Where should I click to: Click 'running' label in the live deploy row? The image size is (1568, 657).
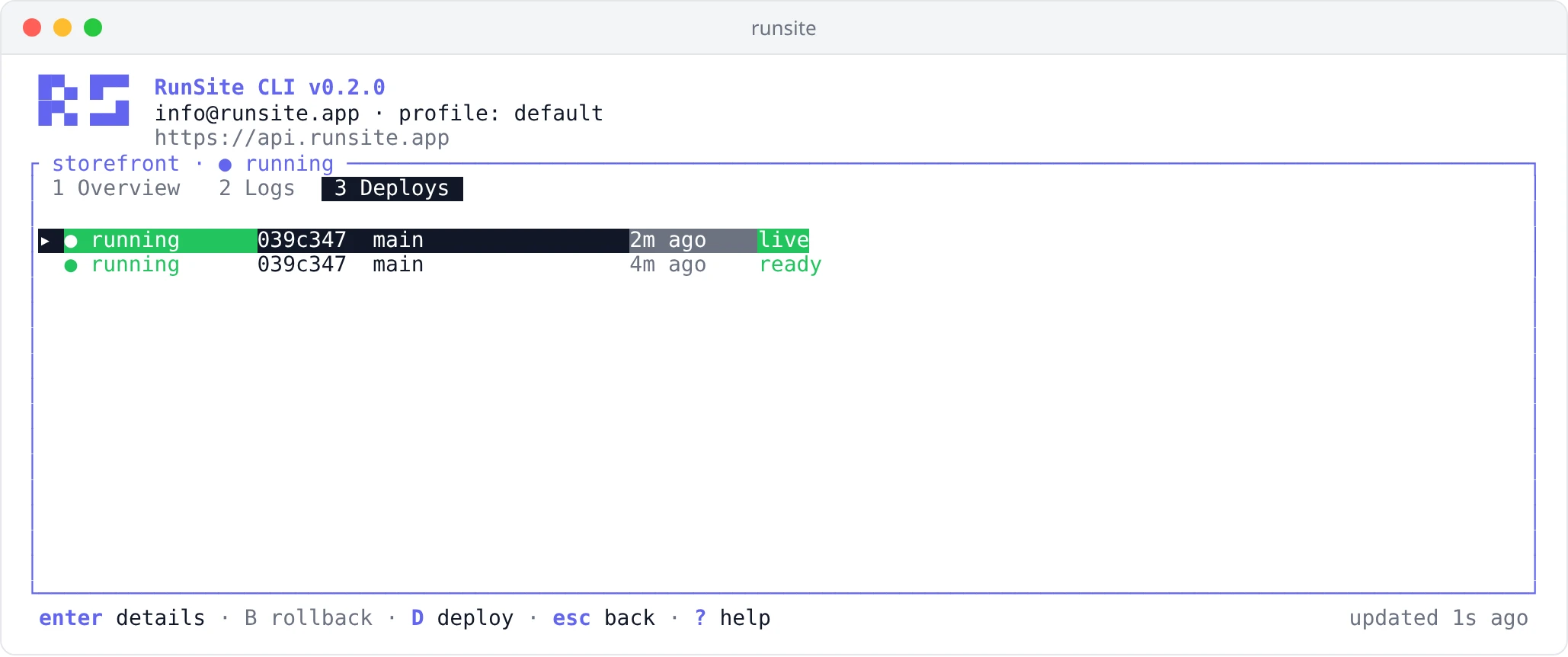135,241
